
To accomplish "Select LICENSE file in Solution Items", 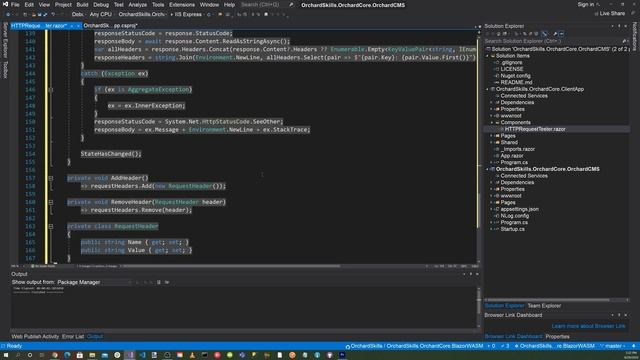I will pyautogui.click(x=511, y=69).
